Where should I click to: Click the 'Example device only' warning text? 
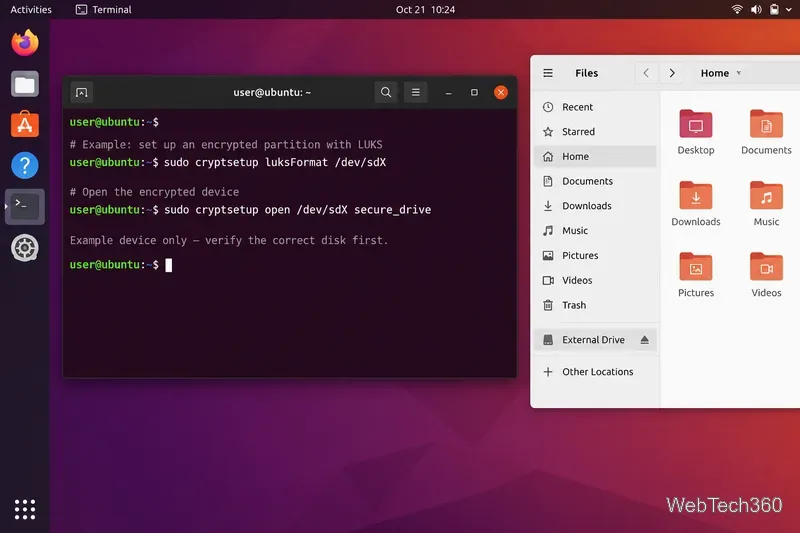229,240
